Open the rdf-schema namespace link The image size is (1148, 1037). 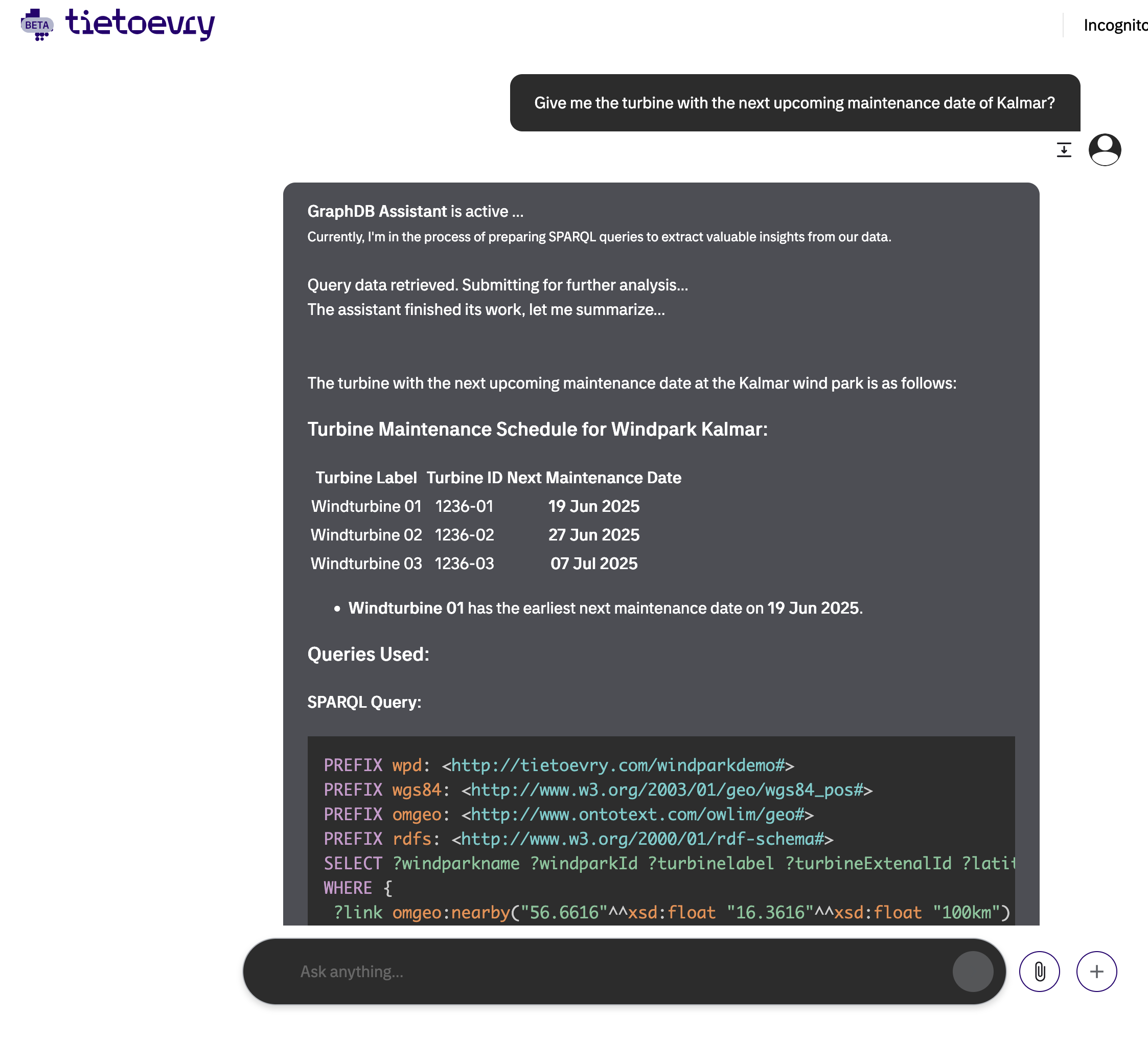click(642, 839)
